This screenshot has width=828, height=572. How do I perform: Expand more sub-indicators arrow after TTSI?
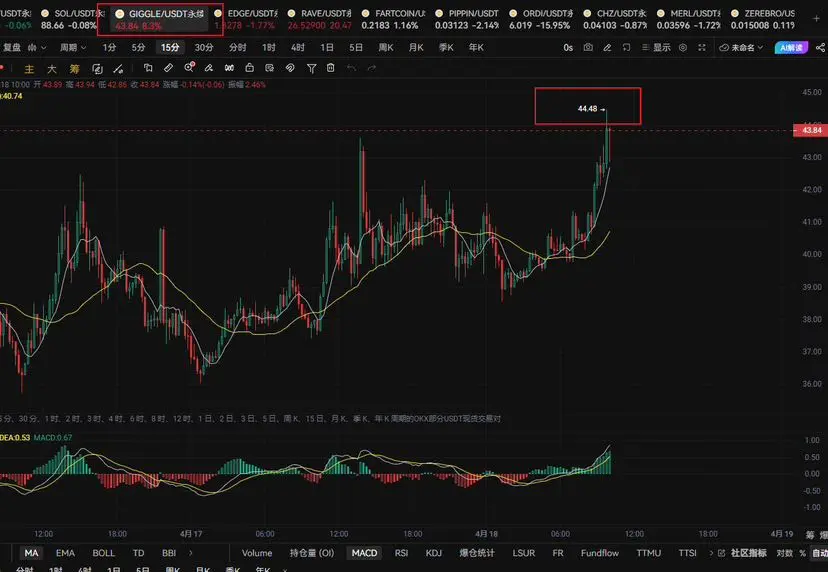click(711, 553)
